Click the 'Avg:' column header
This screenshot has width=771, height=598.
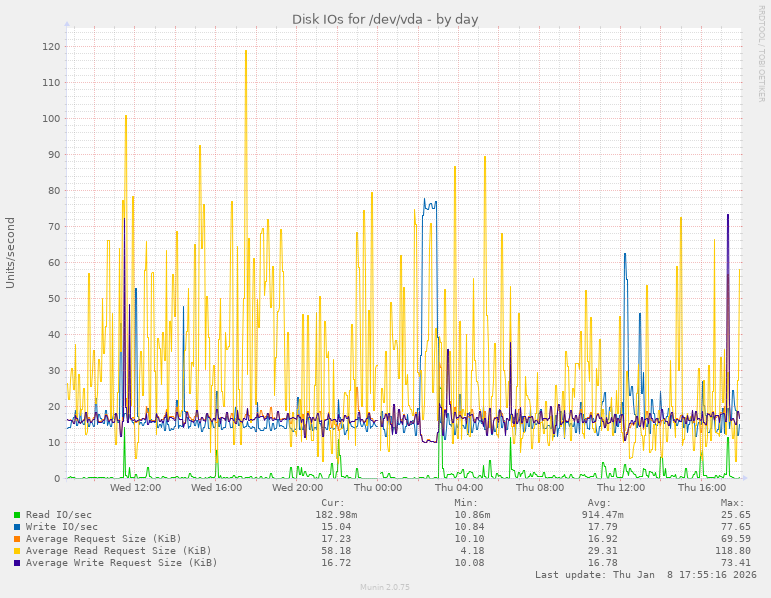[x=599, y=503]
